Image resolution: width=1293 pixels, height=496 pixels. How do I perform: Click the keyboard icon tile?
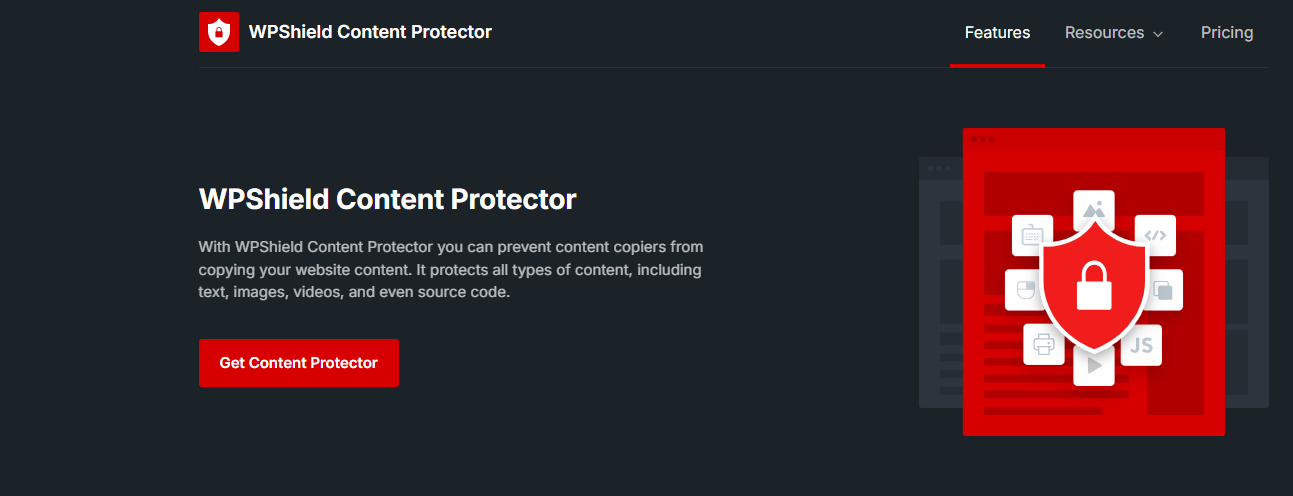pos(1032,235)
